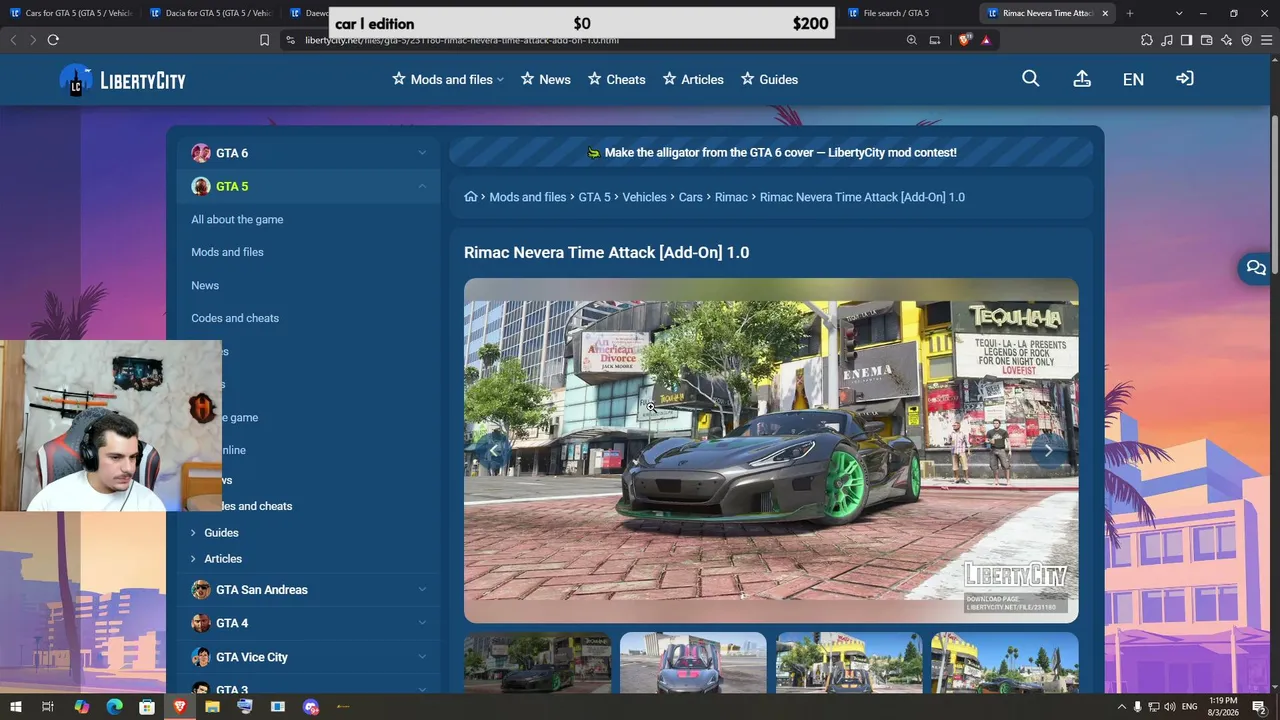The height and width of the screenshot is (720, 1280).
Task: Click the sign-in icon in the header
Action: click(1185, 79)
